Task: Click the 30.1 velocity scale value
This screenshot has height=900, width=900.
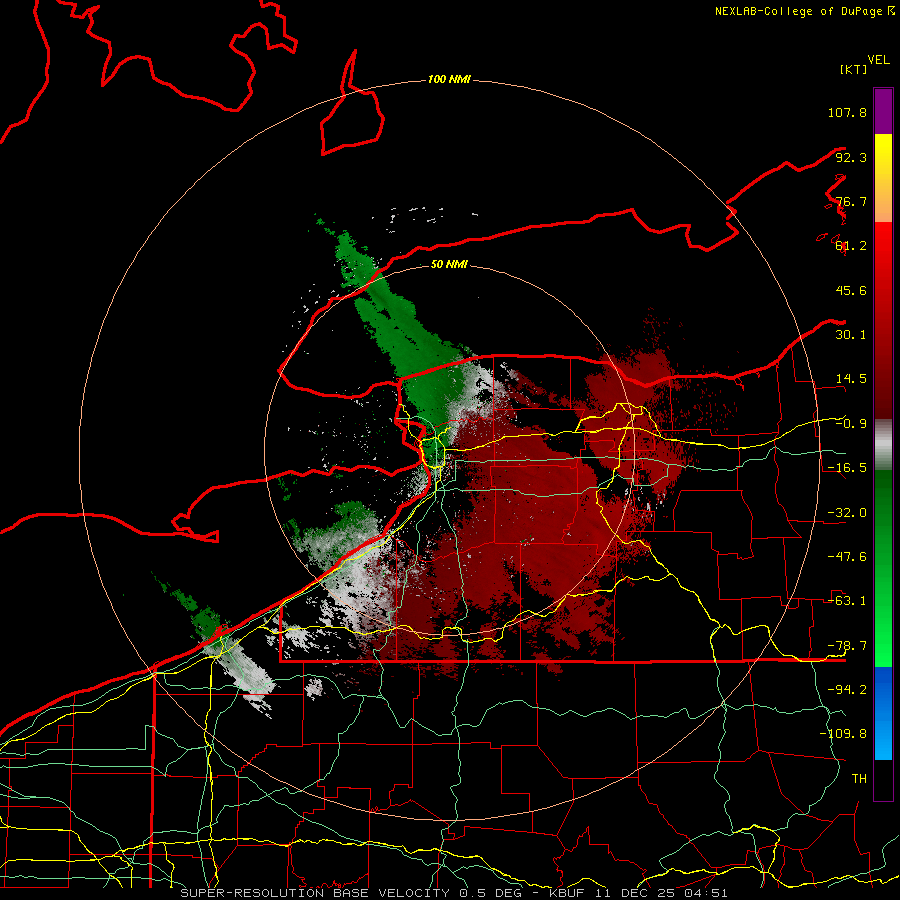Action: point(851,335)
